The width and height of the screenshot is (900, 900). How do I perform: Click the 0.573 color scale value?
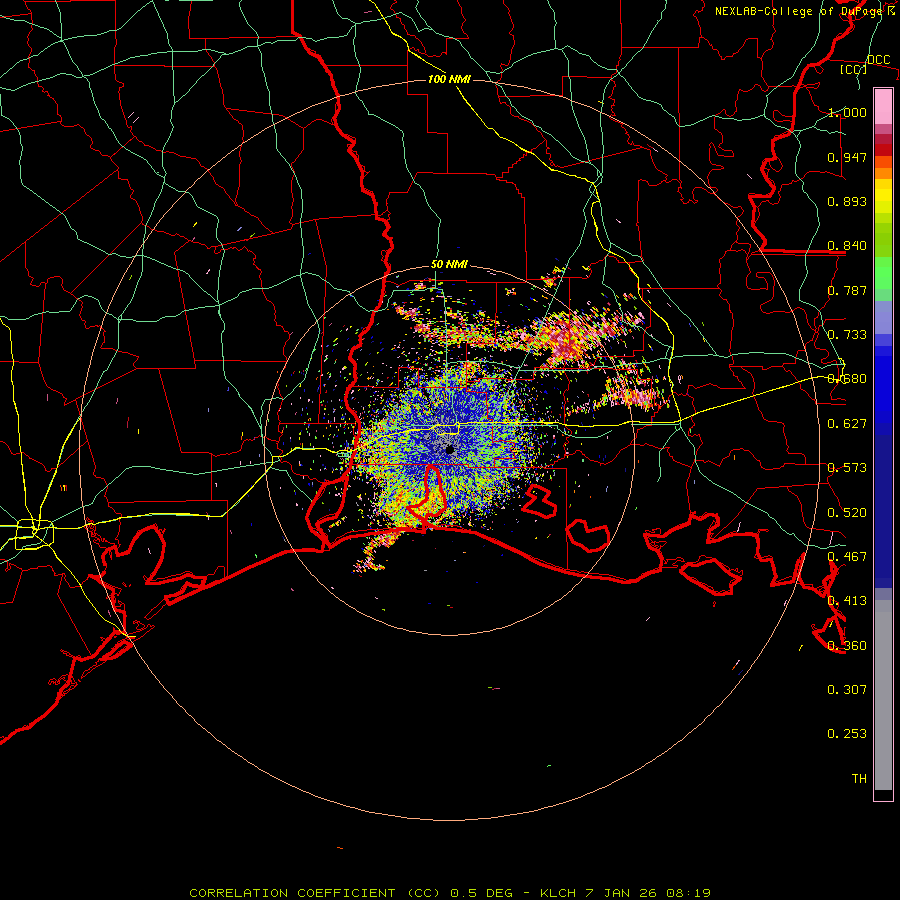(847, 468)
